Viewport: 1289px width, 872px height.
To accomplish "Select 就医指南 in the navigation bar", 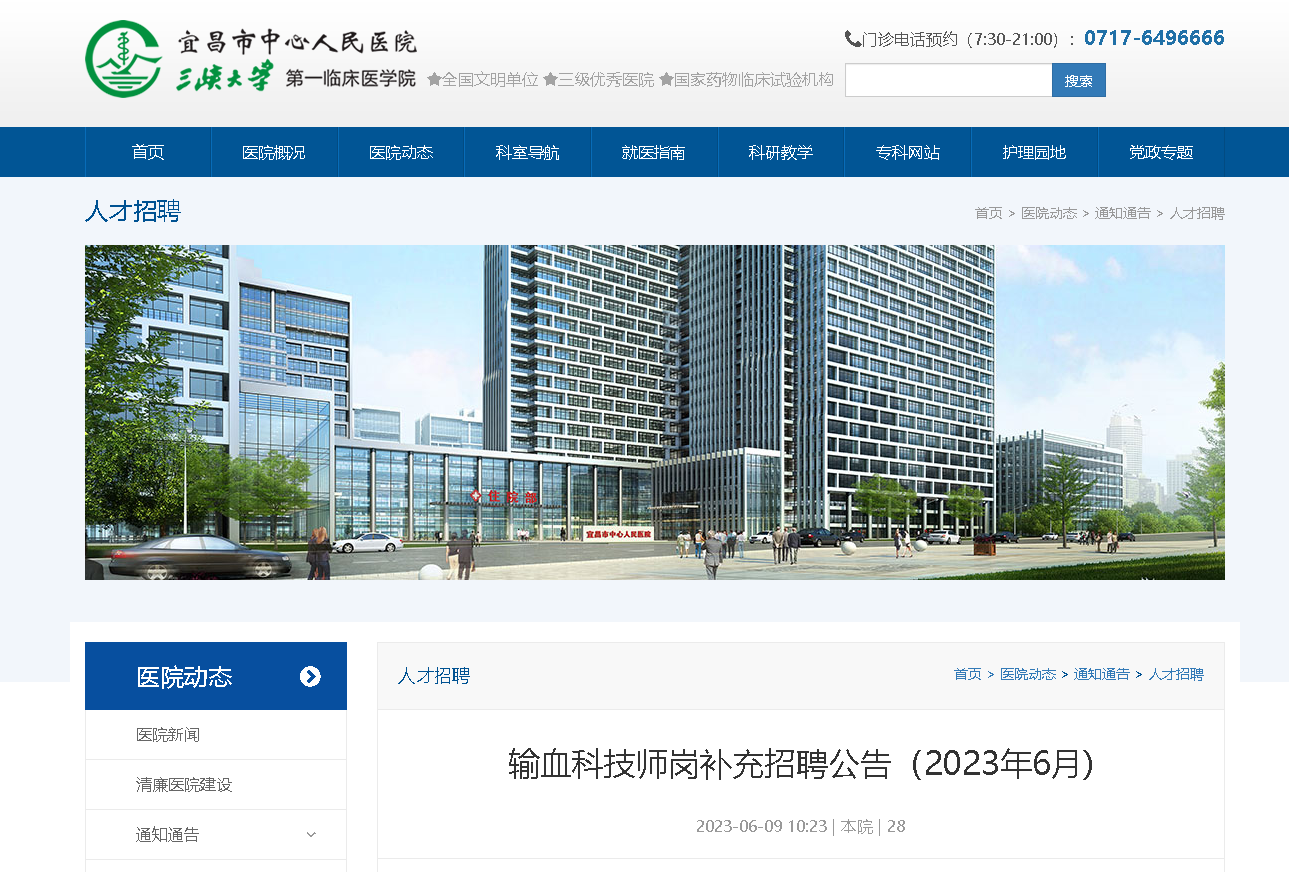I will tap(654, 152).
